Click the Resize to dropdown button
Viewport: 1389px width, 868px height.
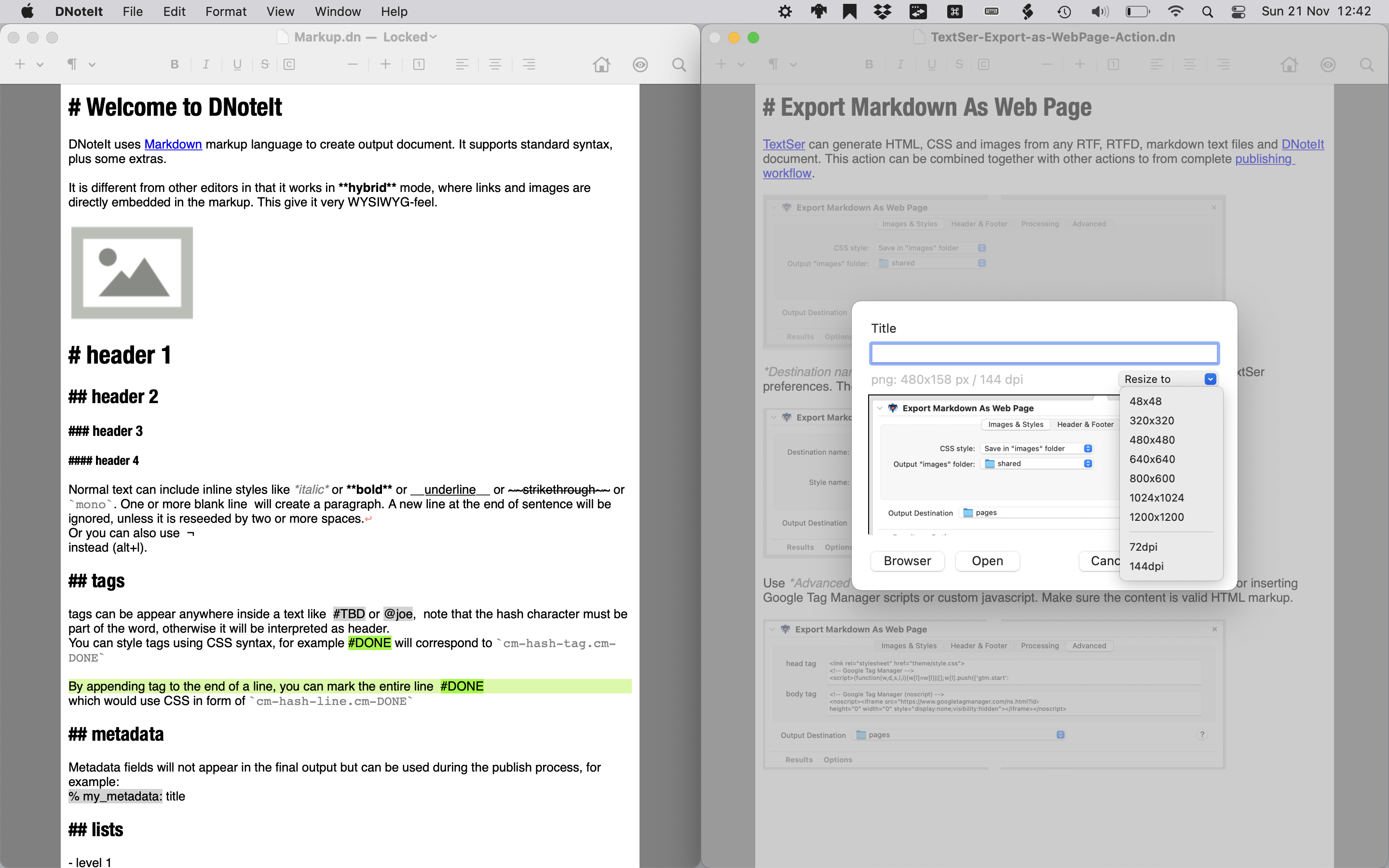pos(1168,379)
